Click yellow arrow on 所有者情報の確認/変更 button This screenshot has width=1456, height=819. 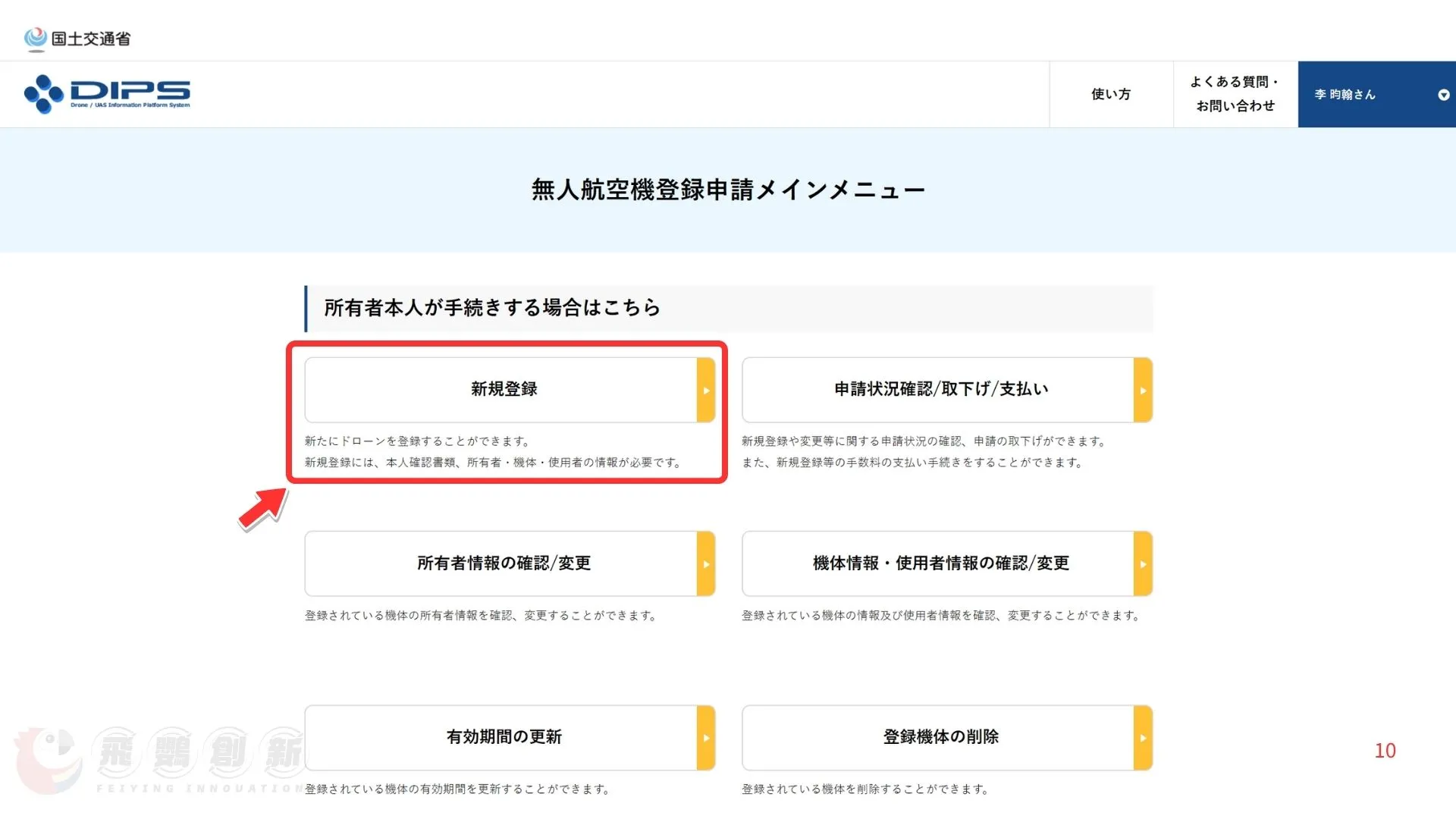[x=706, y=564]
